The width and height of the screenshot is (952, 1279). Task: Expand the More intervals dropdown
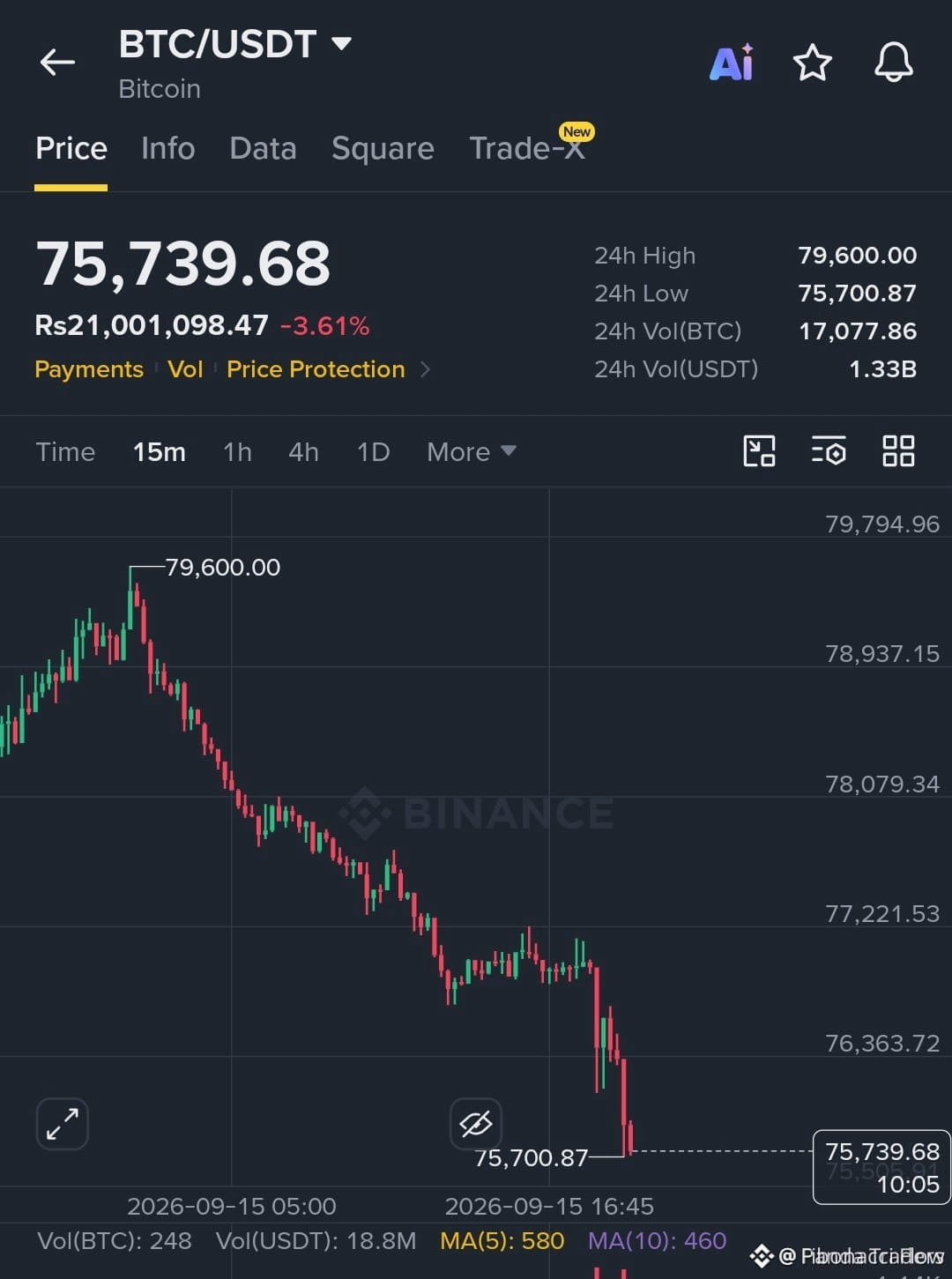click(472, 452)
